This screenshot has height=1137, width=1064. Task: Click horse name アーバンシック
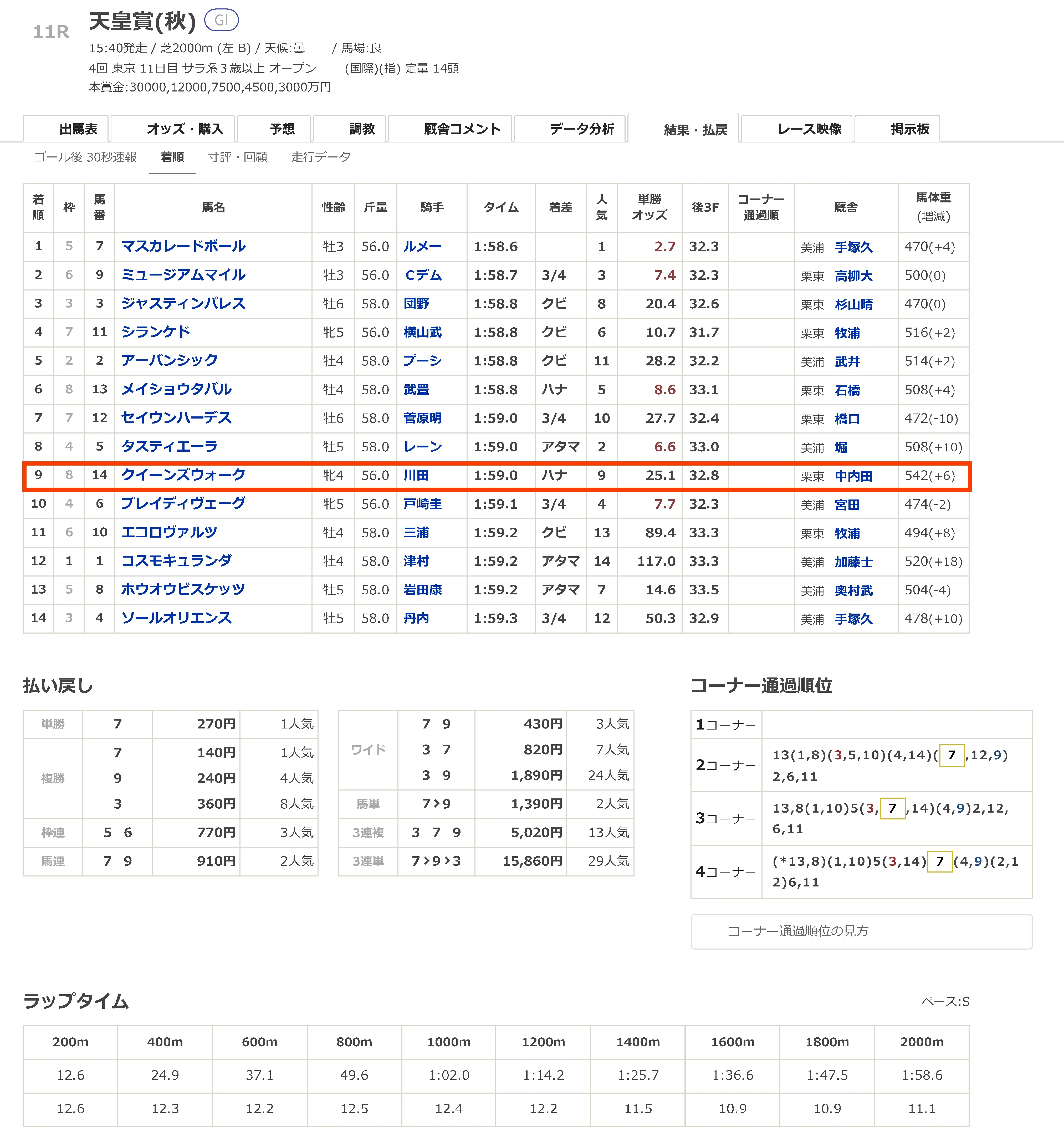click(x=169, y=361)
